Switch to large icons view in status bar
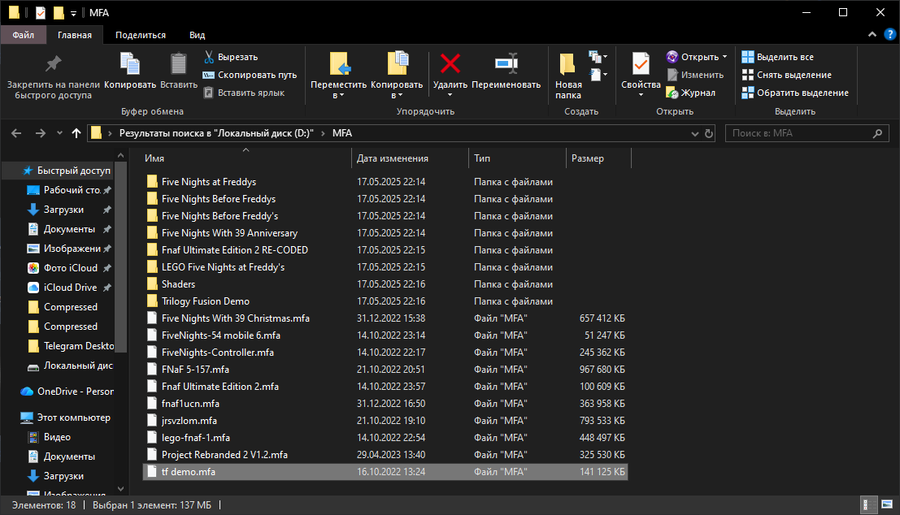This screenshot has width=900, height=515. 887,505
